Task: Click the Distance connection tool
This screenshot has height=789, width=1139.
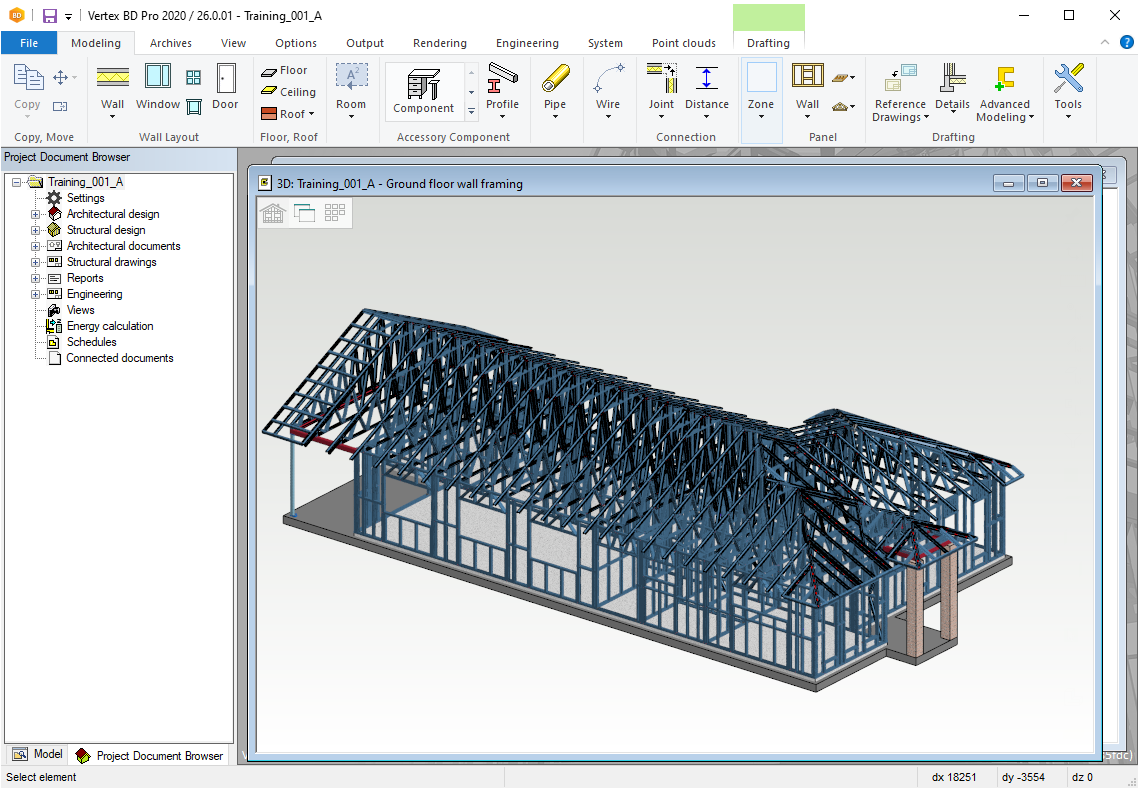Action: click(706, 87)
